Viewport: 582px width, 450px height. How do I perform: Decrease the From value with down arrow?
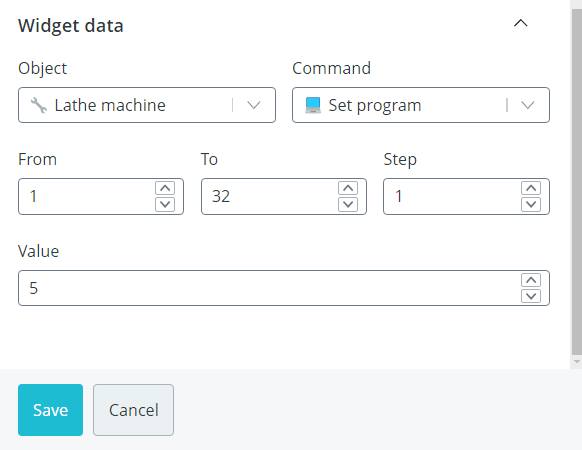[165, 204]
